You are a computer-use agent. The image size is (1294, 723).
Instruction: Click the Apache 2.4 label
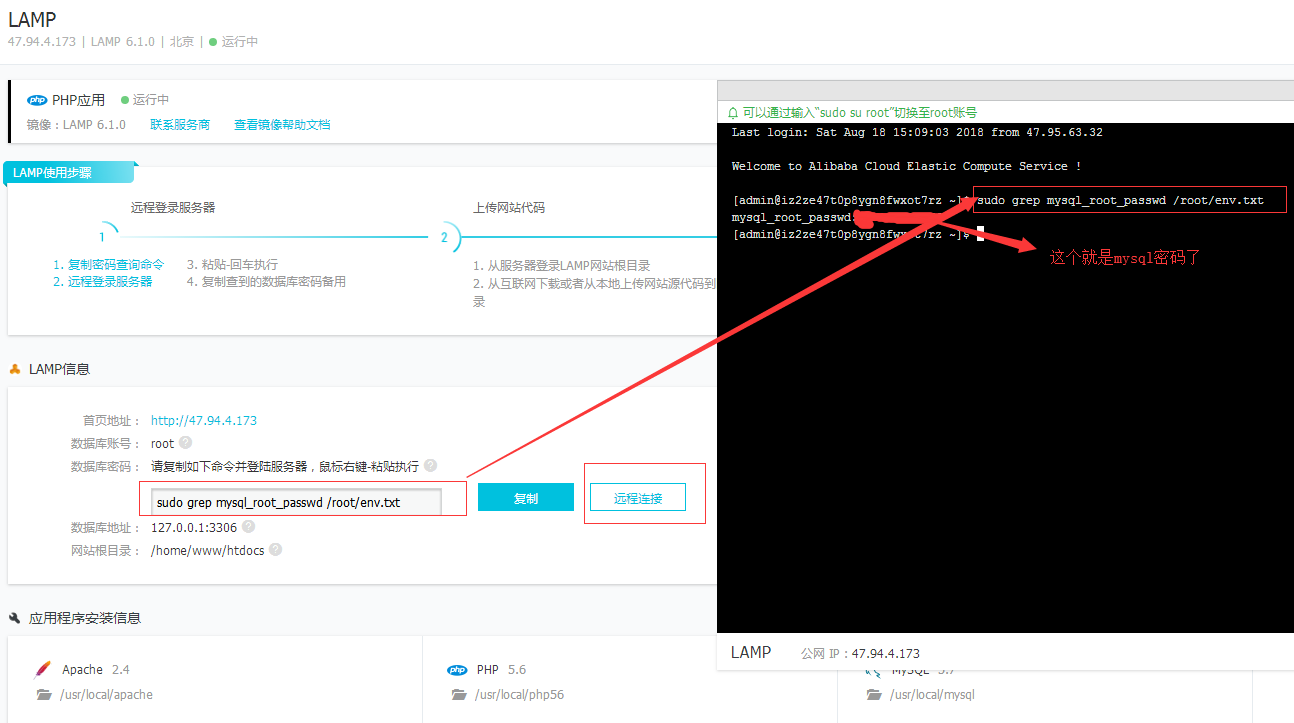[x=96, y=670]
